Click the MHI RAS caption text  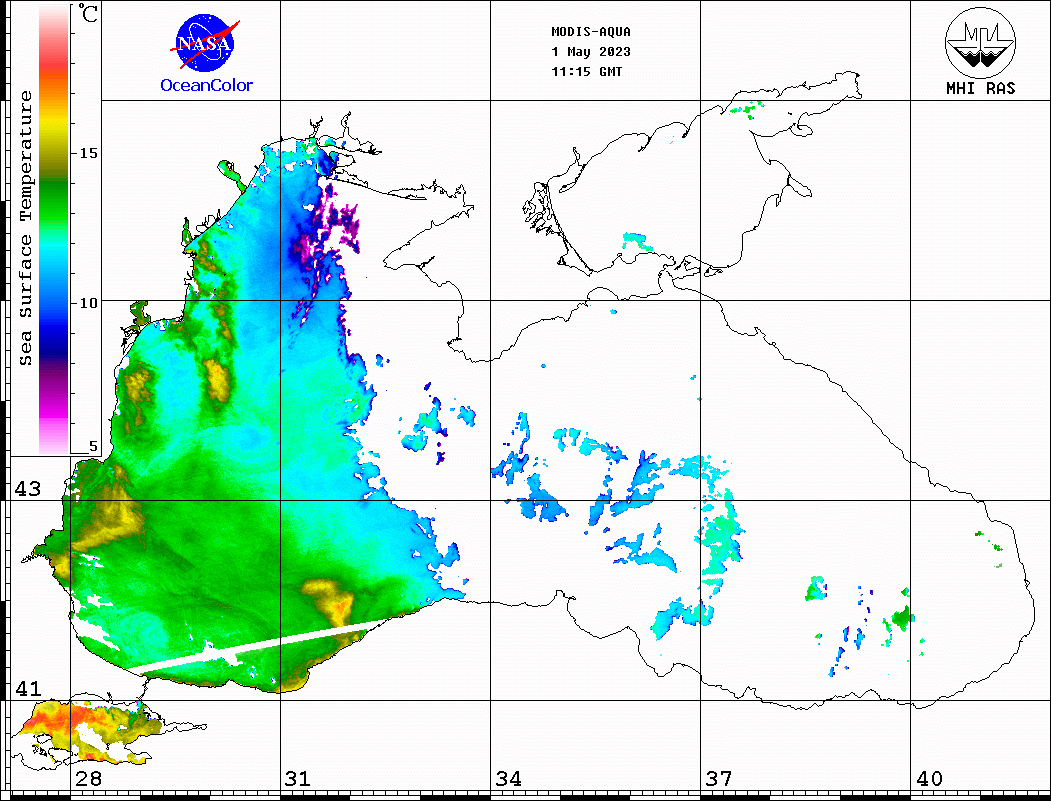point(980,88)
